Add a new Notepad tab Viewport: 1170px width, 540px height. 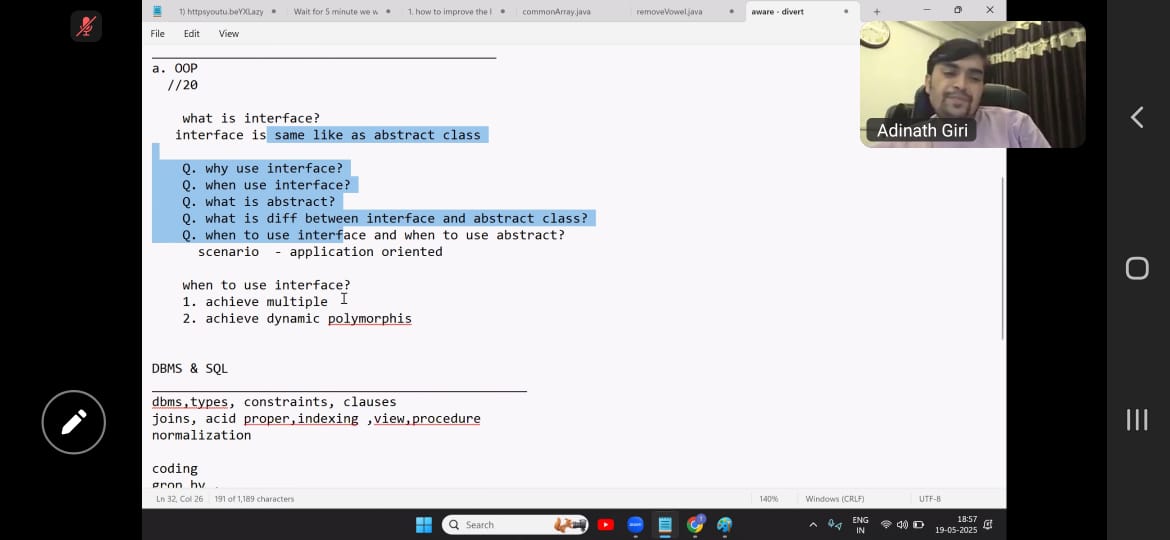pyautogui.click(x=877, y=11)
